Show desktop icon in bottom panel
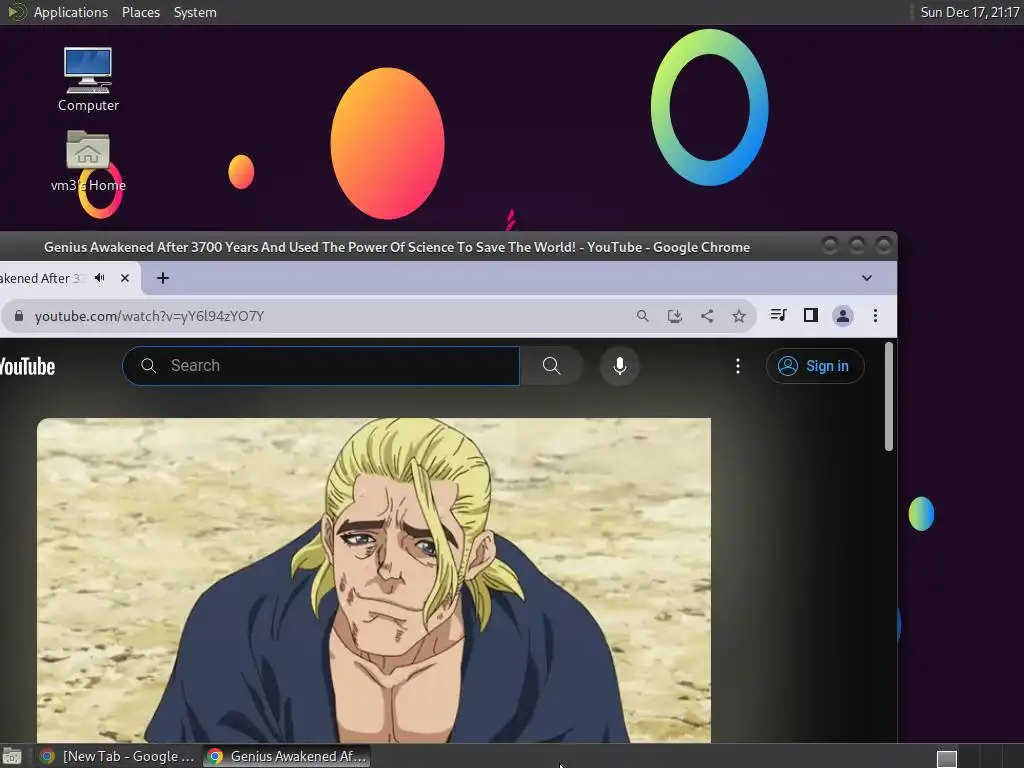The width and height of the screenshot is (1024, 768). coord(12,757)
